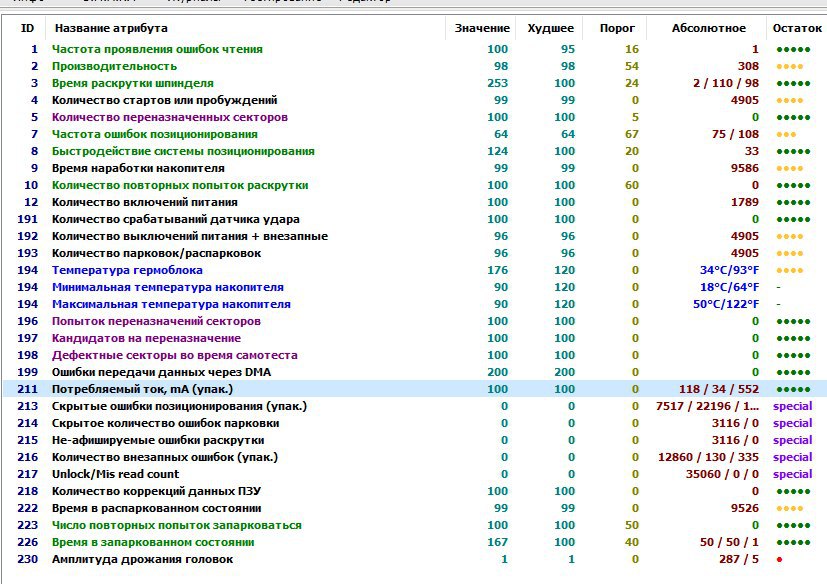The height and width of the screenshot is (584, 827).
Task: Select "Число повторных попыток запарковаться" row
Action: tap(415, 525)
